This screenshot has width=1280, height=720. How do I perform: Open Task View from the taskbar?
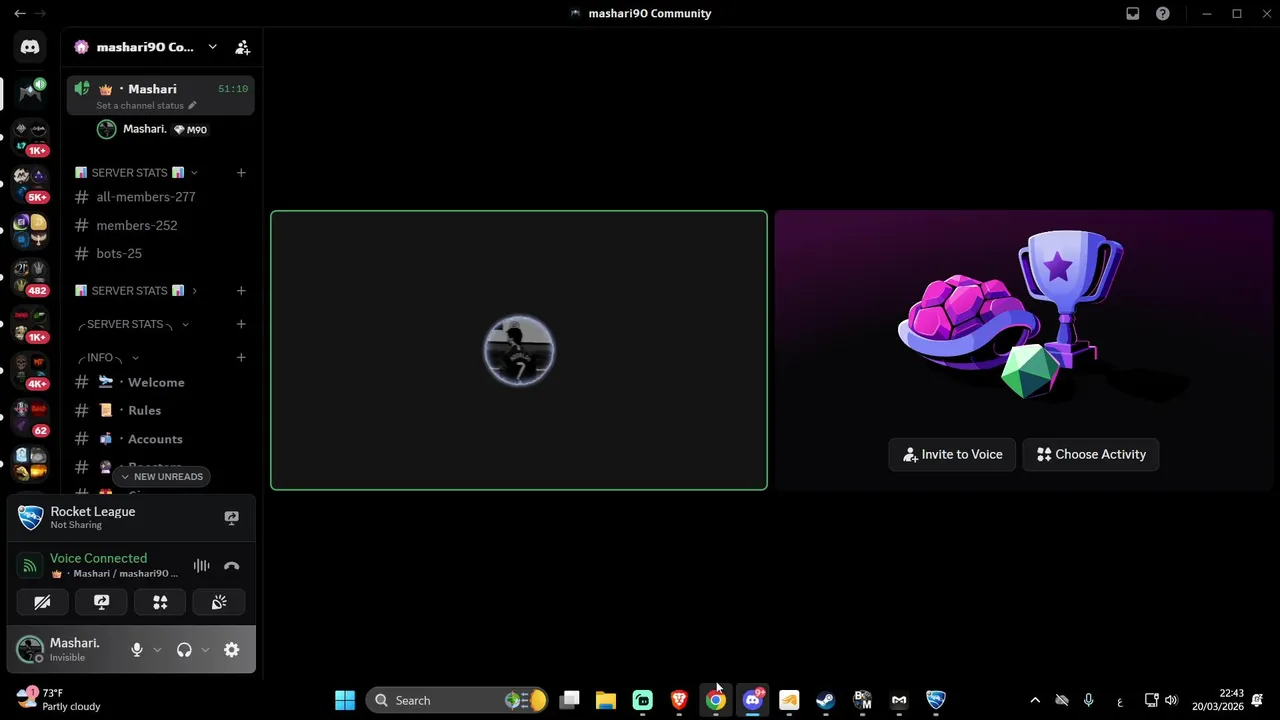[x=569, y=700]
